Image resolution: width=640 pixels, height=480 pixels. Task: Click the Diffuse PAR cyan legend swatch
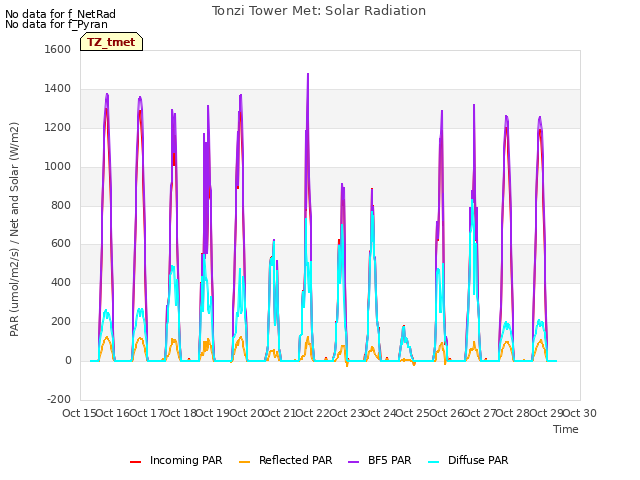[x=434, y=461]
